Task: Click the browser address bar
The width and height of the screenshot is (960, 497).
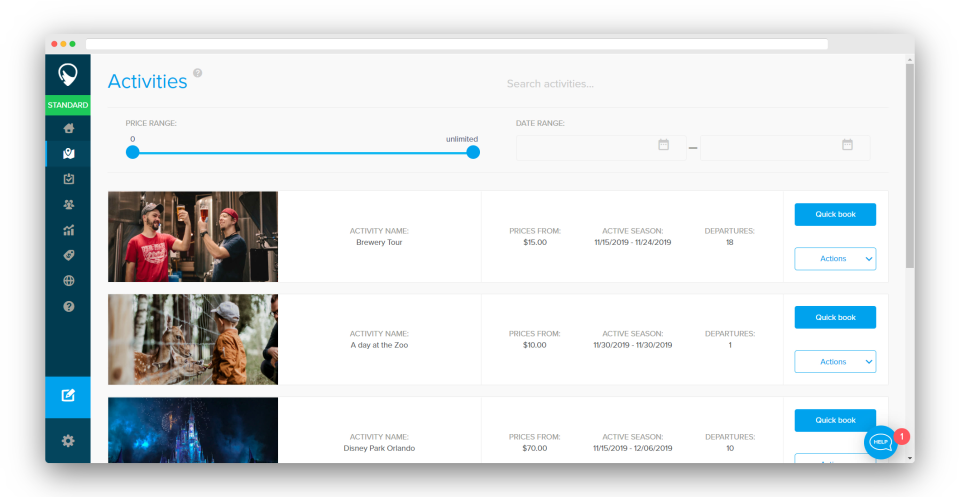Action: pyautogui.click(x=457, y=44)
